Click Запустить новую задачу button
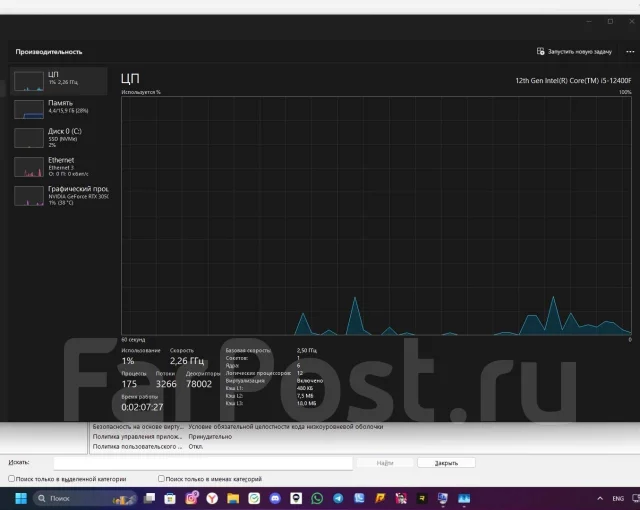Image resolution: width=640 pixels, height=510 pixels. (x=574, y=51)
